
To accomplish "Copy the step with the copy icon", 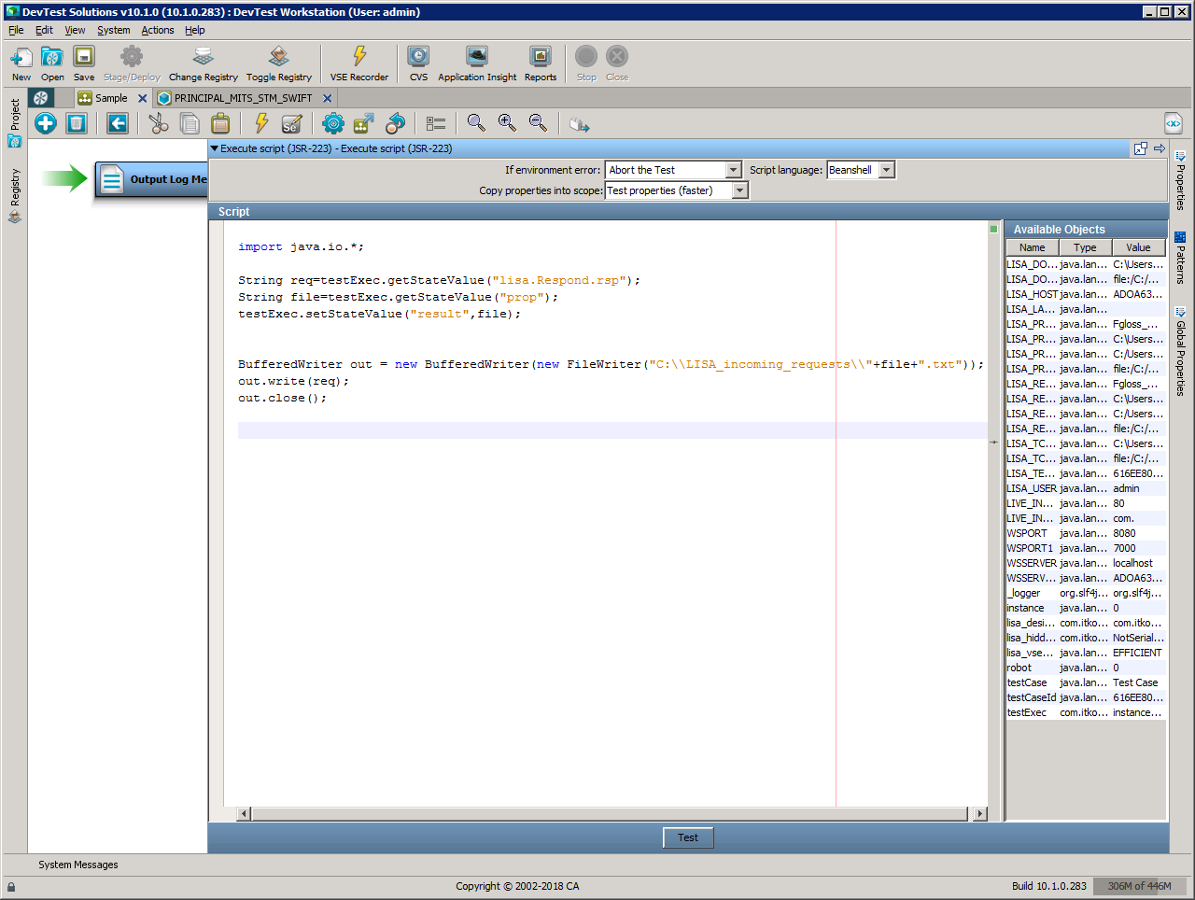I will (x=189, y=123).
